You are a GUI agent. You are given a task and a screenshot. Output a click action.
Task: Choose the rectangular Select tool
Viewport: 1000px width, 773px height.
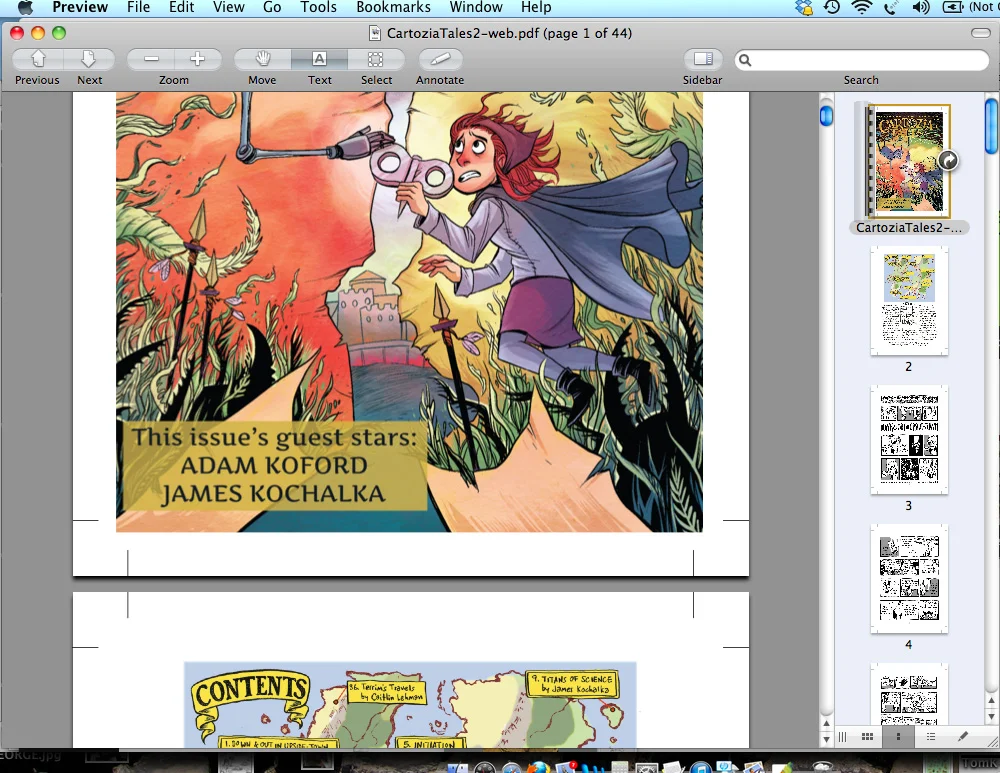coord(376,59)
